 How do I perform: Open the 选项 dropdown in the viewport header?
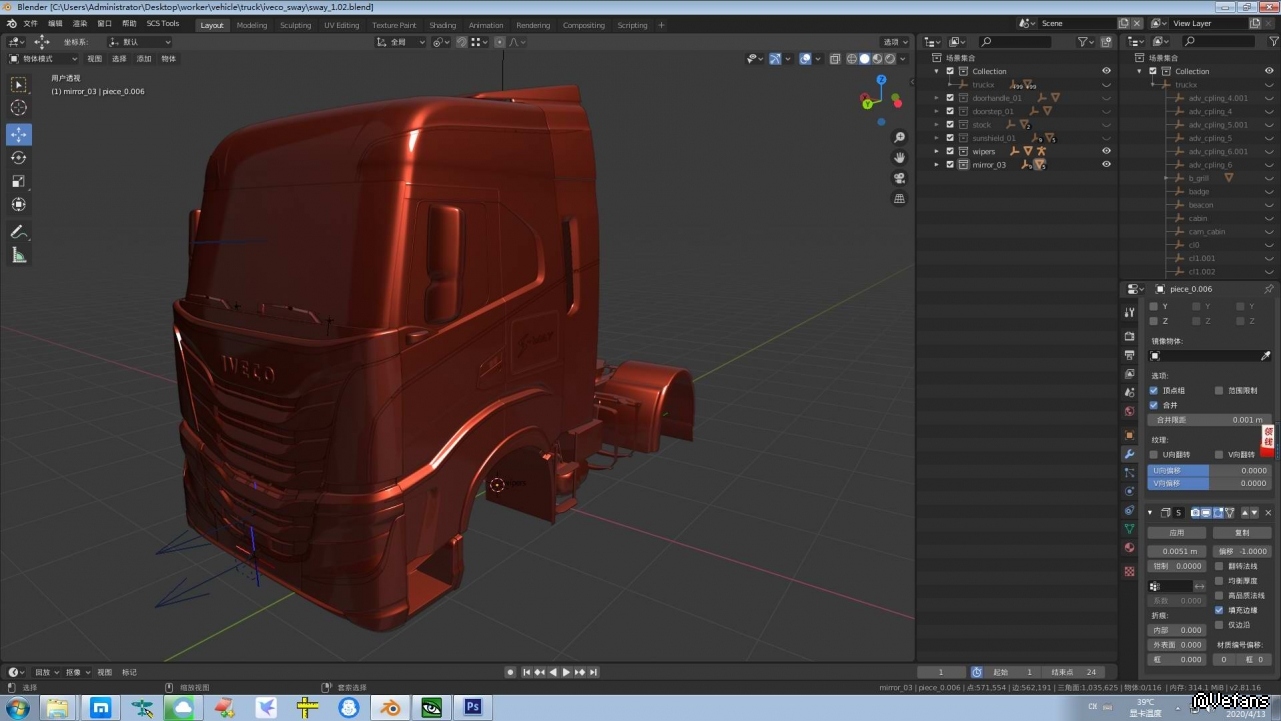(x=894, y=42)
